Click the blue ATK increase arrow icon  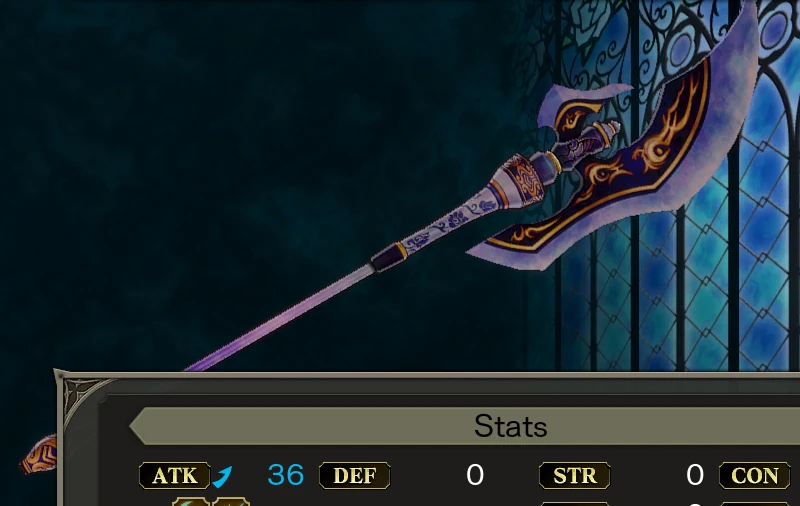pyautogui.click(x=222, y=476)
